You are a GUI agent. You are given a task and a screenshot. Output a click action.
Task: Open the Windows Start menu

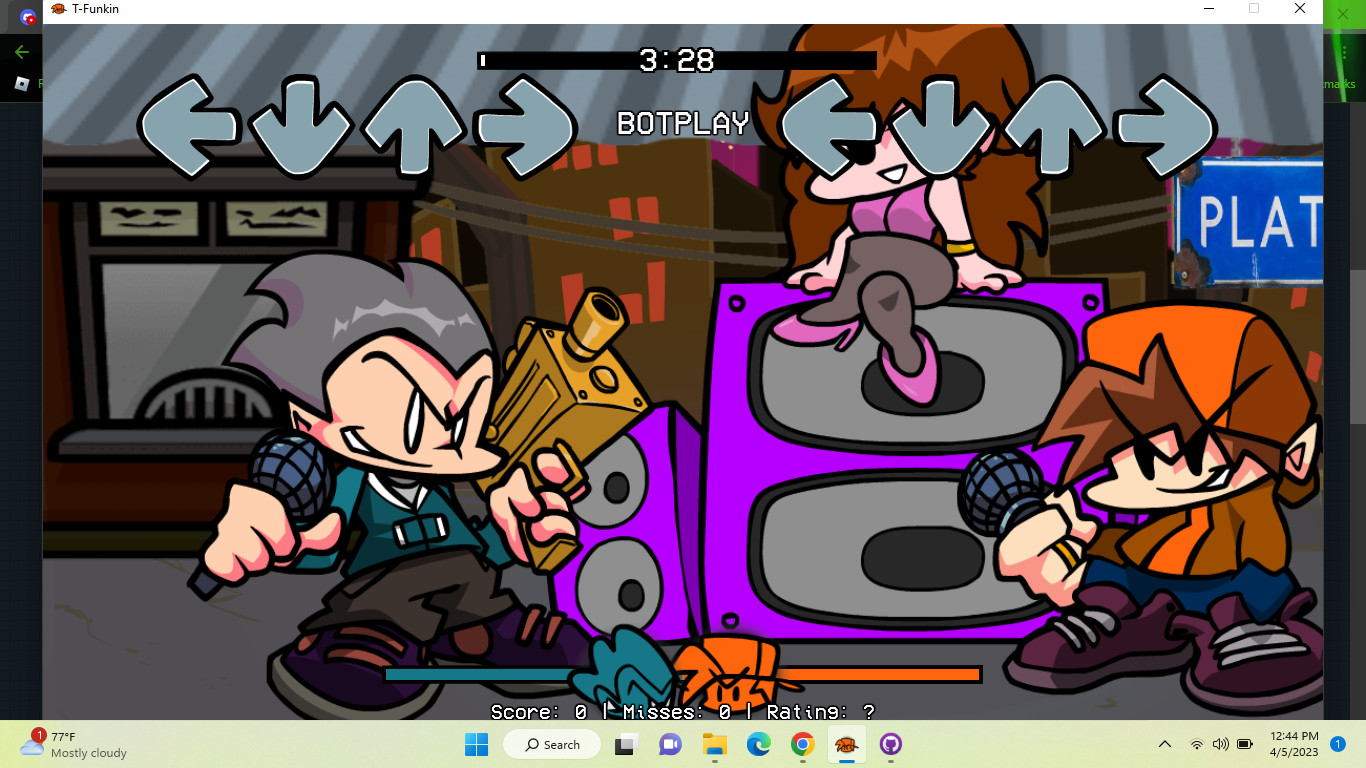[x=476, y=744]
